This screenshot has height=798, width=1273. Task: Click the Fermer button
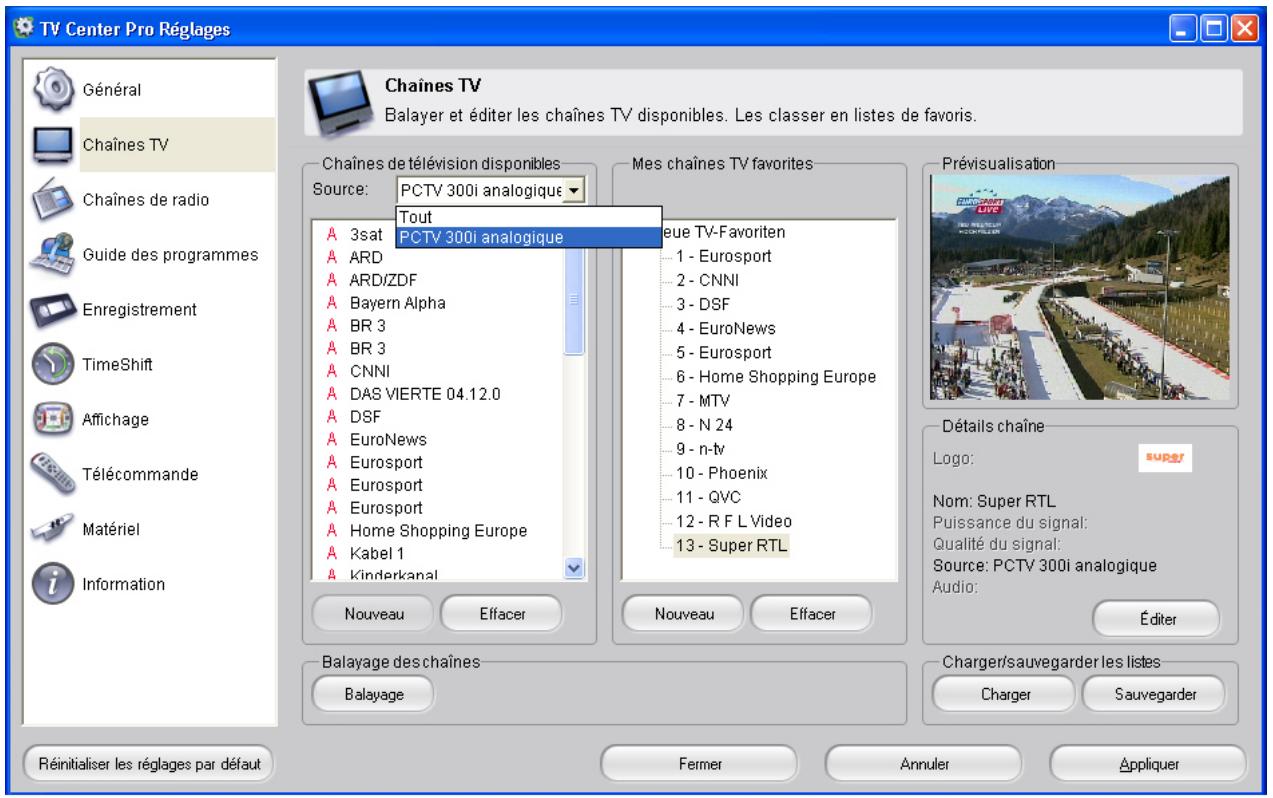pyautogui.click(x=699, y=764)
